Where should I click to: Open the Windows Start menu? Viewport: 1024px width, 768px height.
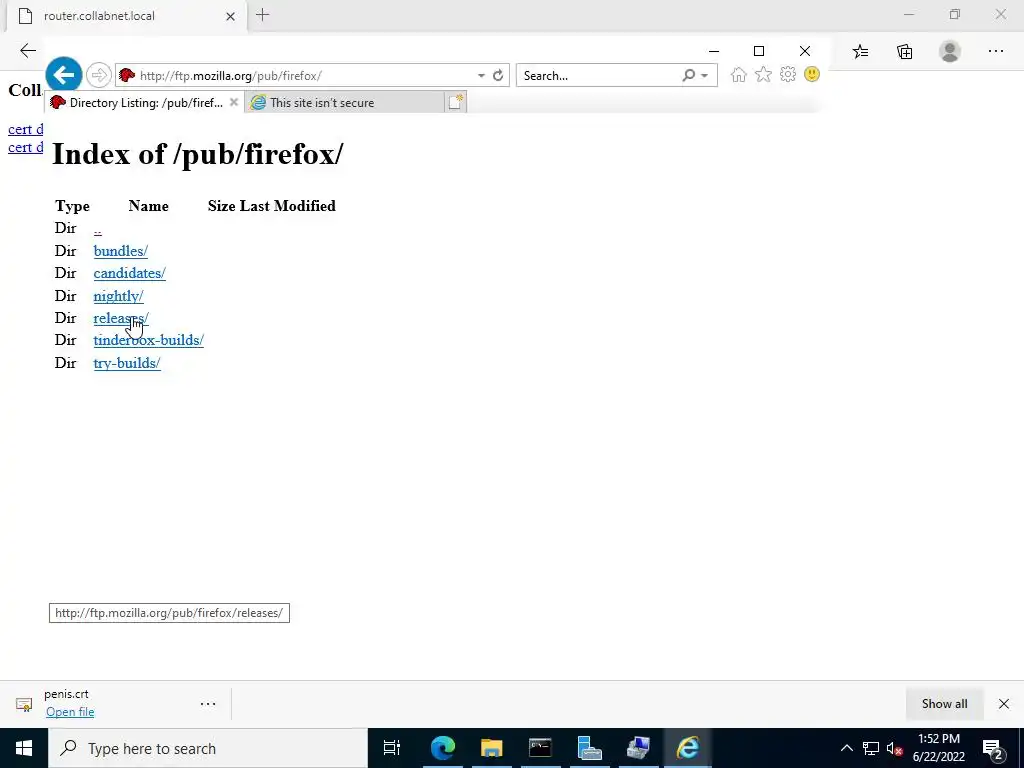pos(24,748)
